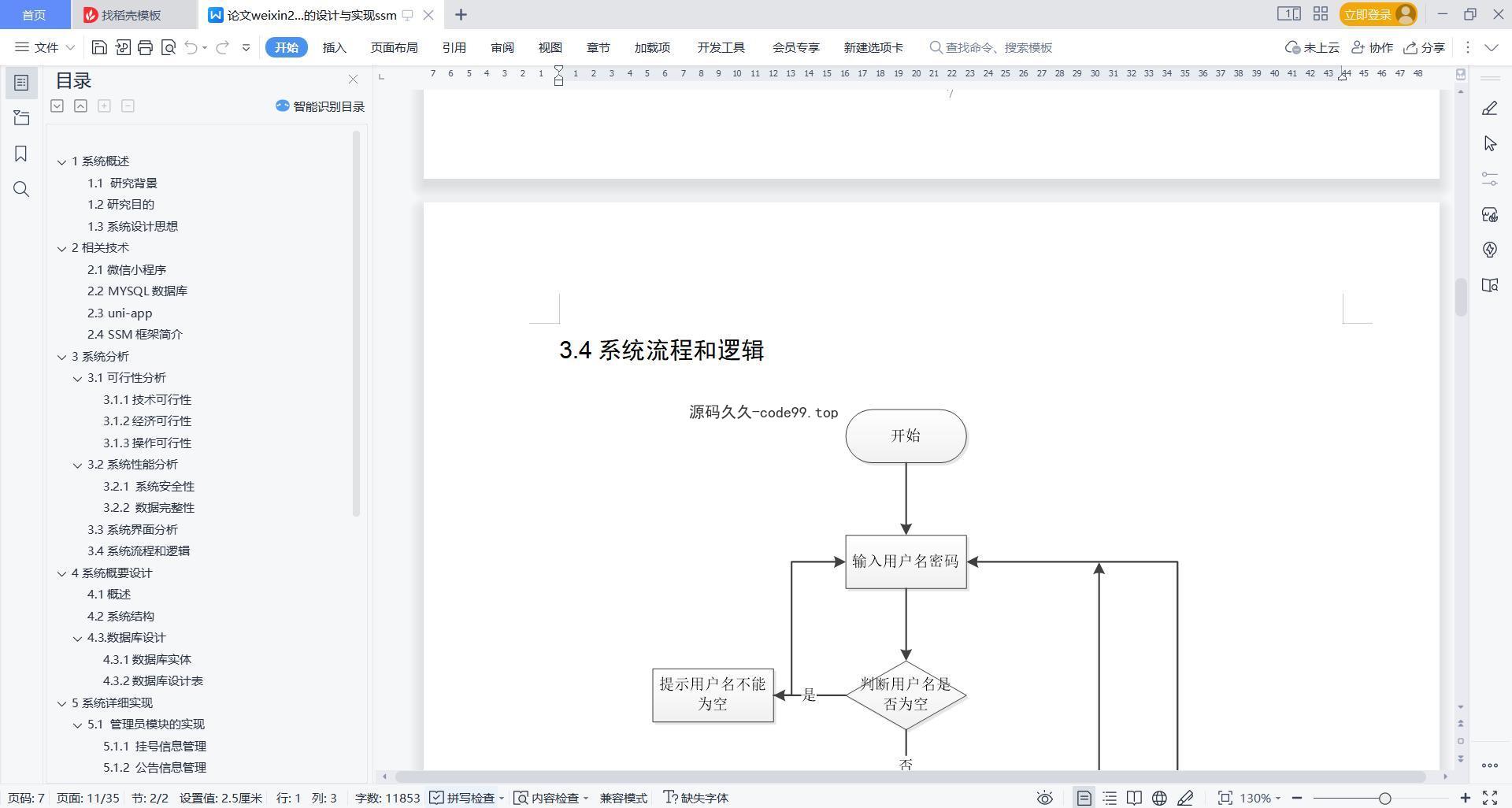The height and width of the screenshot is (808, 1512).
Task: Open the 130% zoom dropdown
Action: click(x=1260, y=798)
